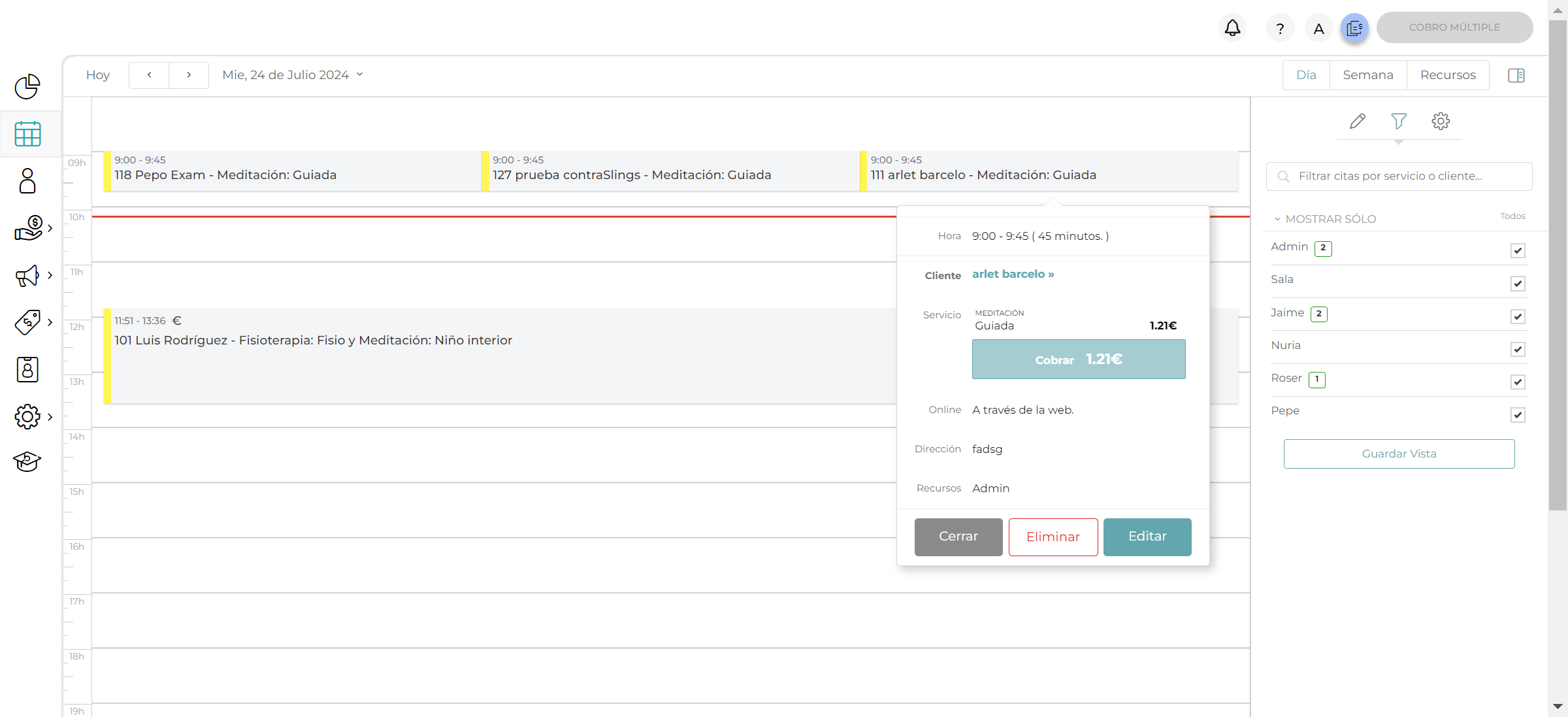
Task: Click the euro icon on Luis Rodríguez appointment
Action: click(176, 321)
